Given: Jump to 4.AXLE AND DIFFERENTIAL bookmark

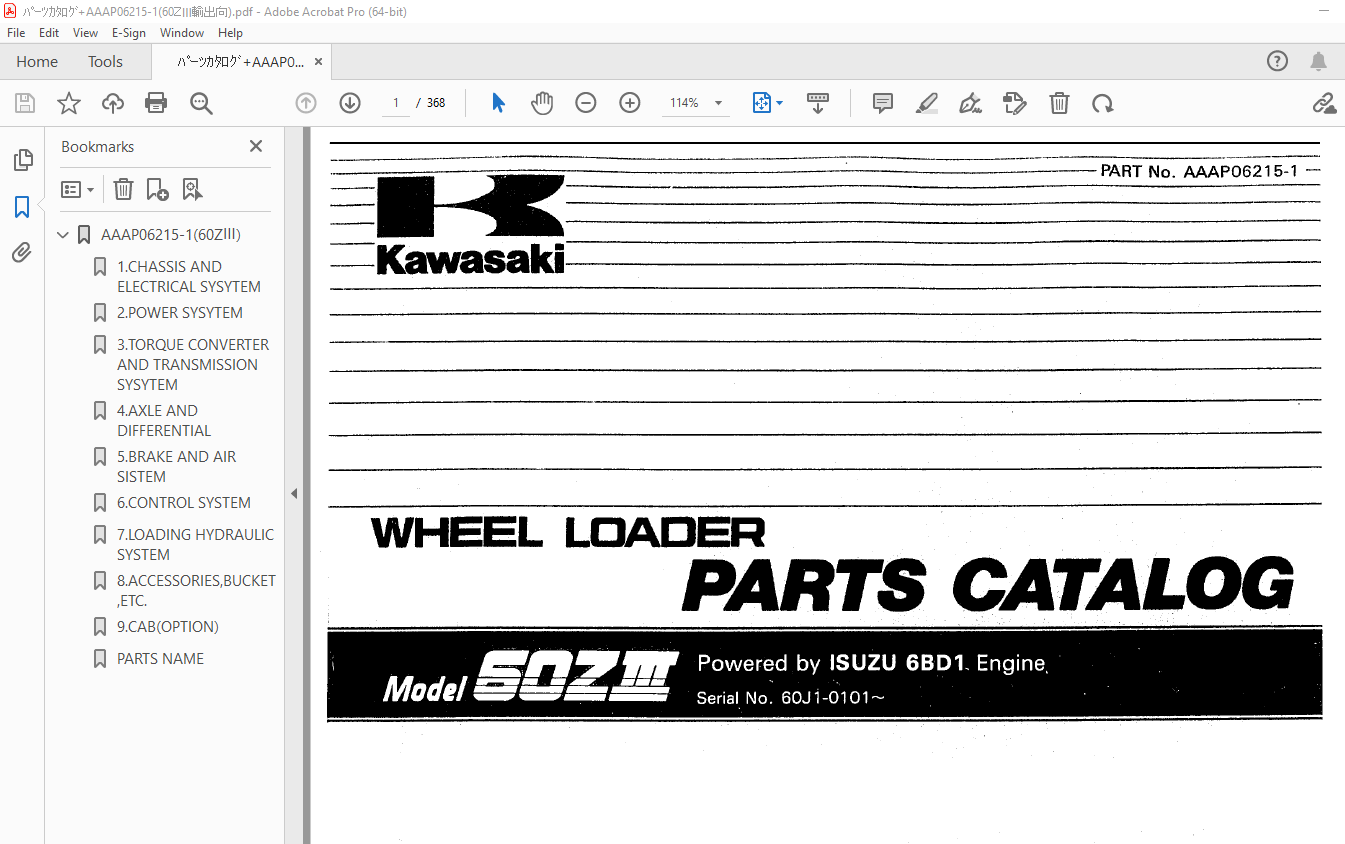Looking at the screenshot, I should [x=164, y=420].
